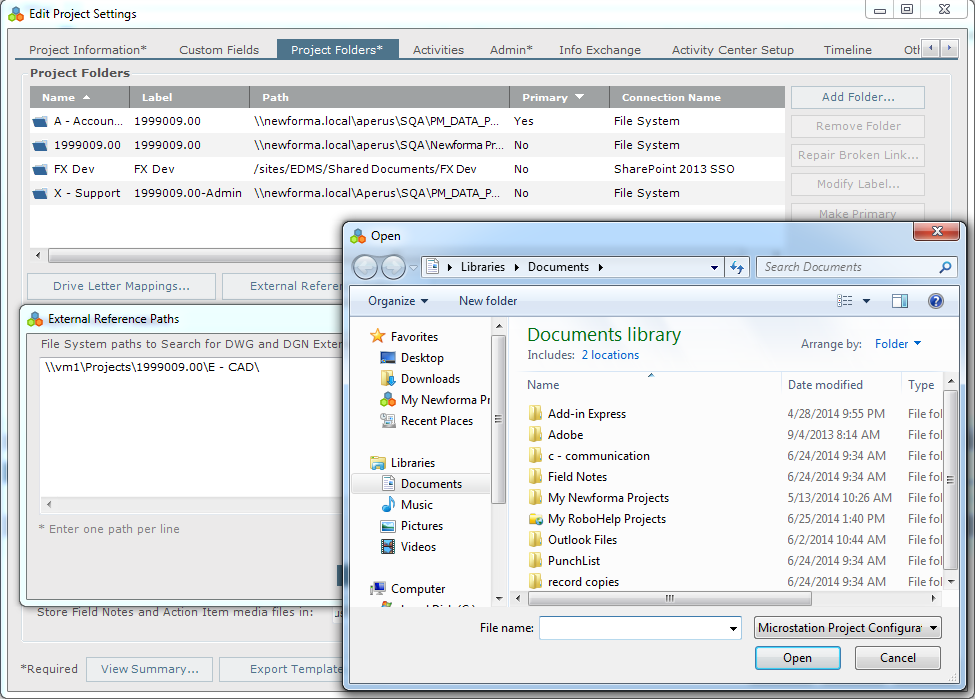Click the Forward arrow in Open dialog

(x=393, y=267)
